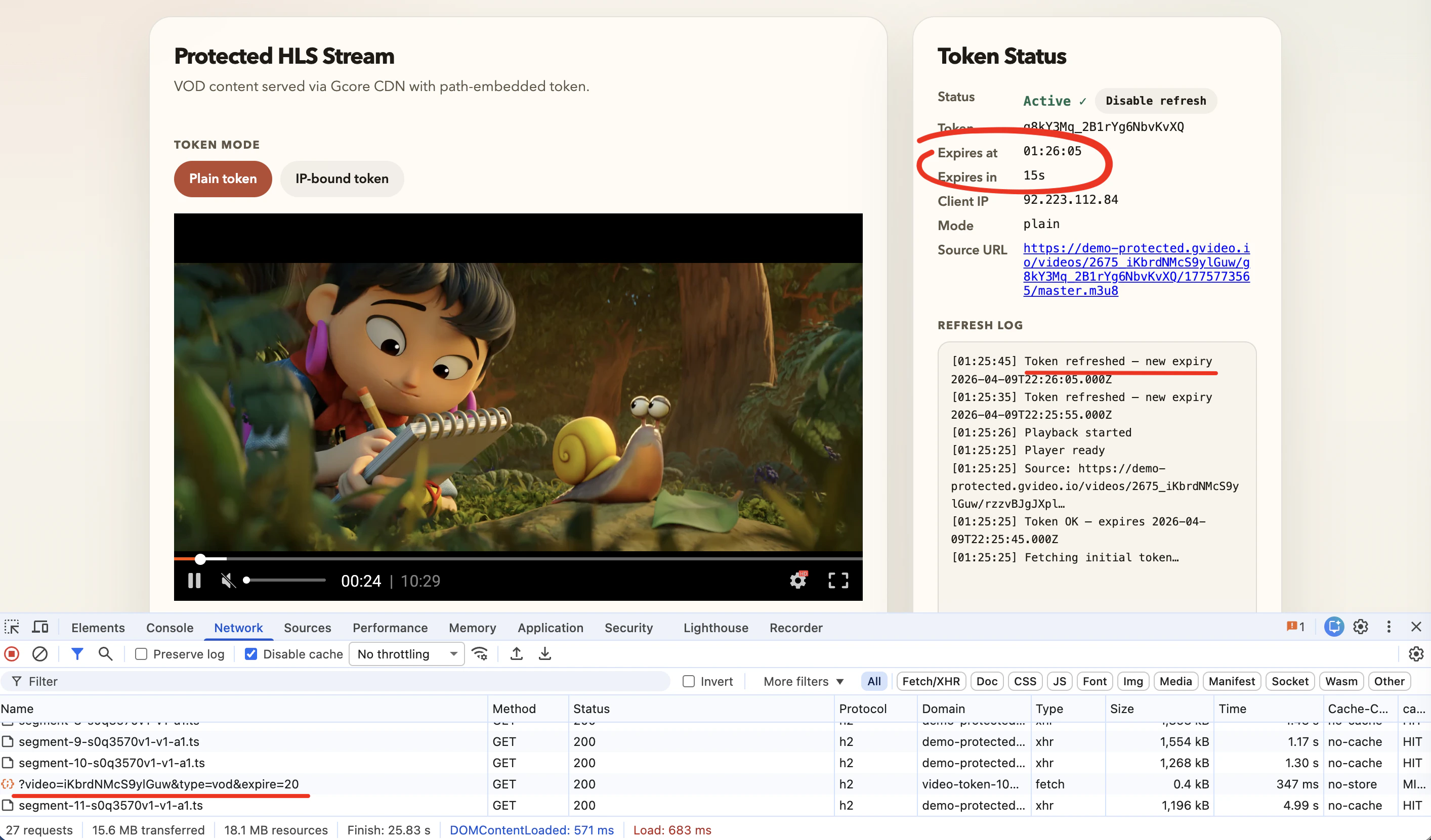
Task: Click the DevTools inspect element picker icon
Action: tap(12, 627)
